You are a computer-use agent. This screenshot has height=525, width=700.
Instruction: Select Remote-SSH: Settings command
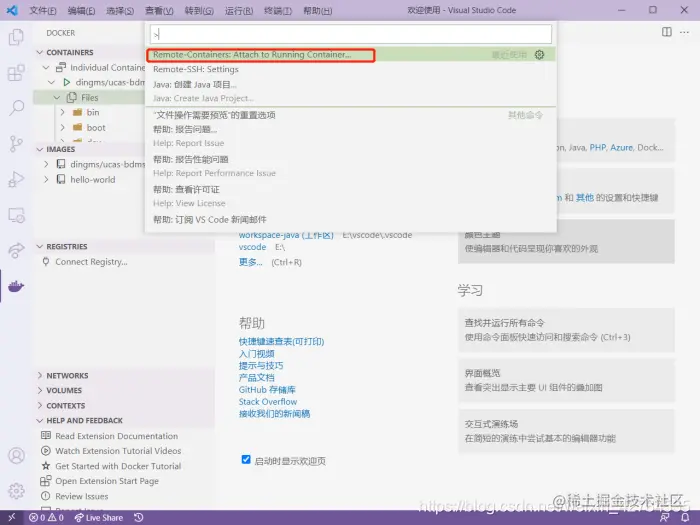[x=351, y=69]
